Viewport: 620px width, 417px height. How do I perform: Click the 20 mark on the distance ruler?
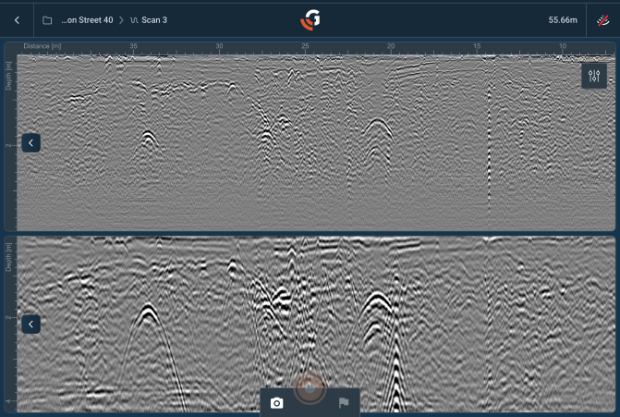(391, 46)
